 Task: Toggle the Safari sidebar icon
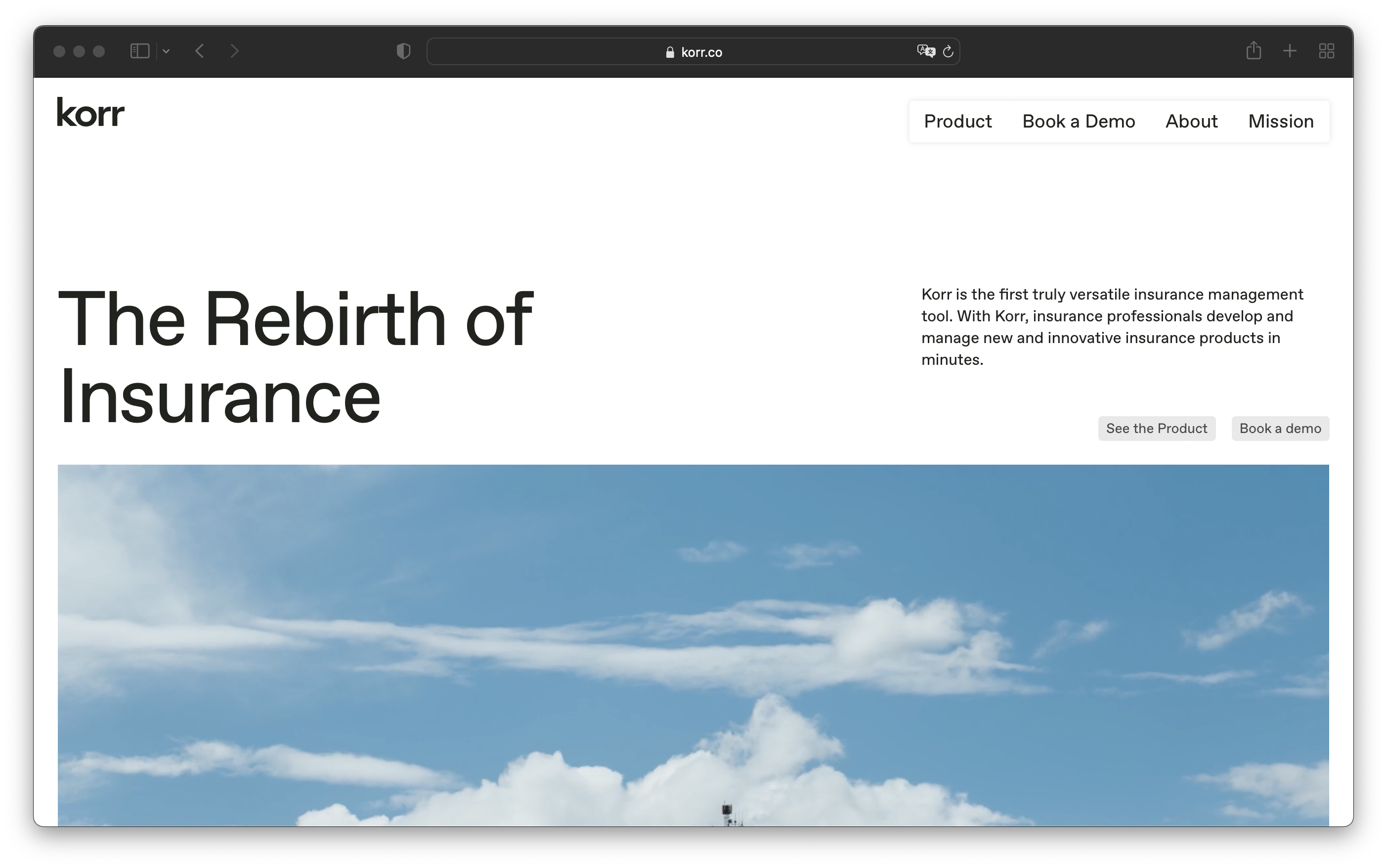point(139,51)
